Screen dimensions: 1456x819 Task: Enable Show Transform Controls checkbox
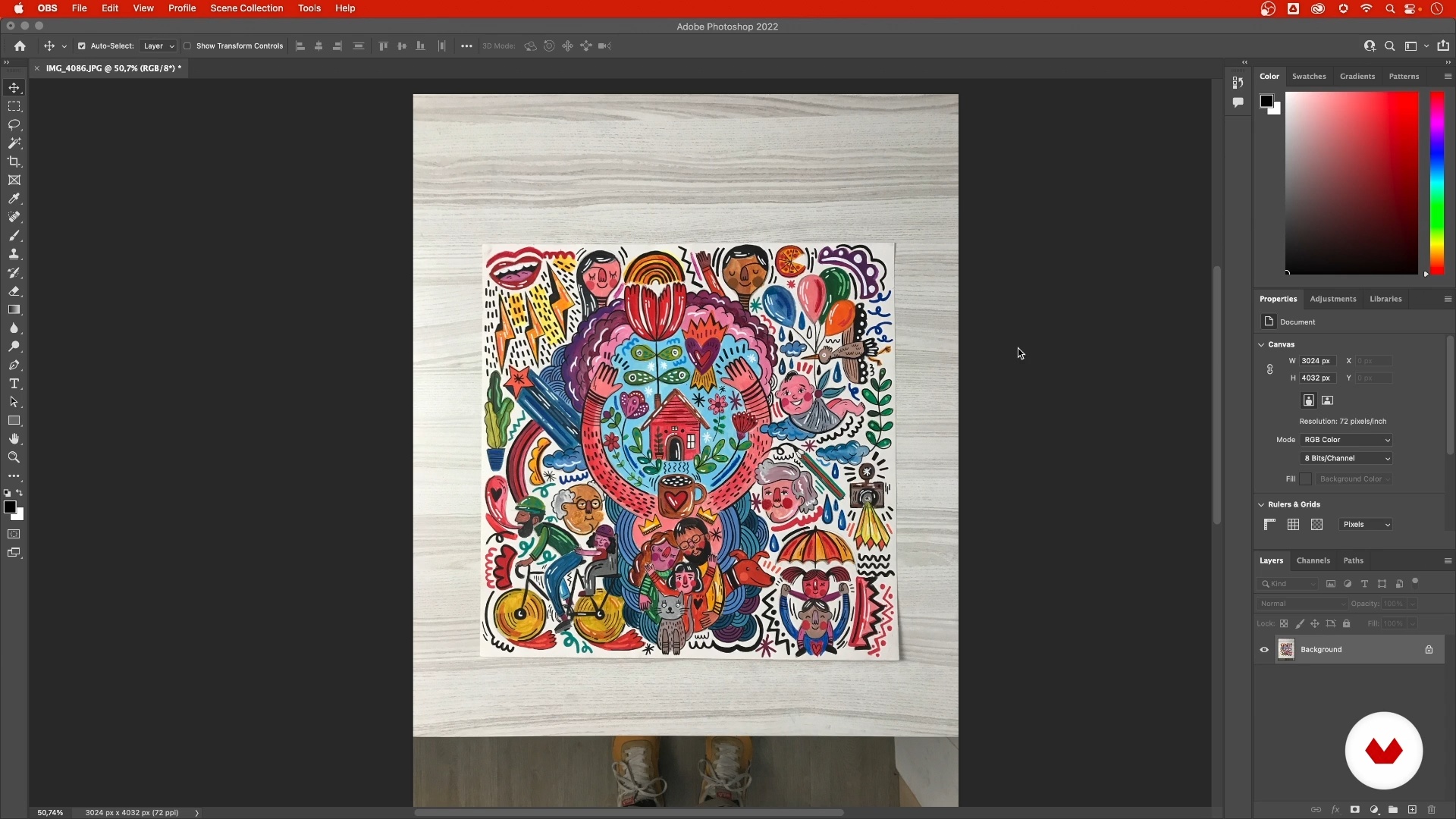(x=187, y=46)
